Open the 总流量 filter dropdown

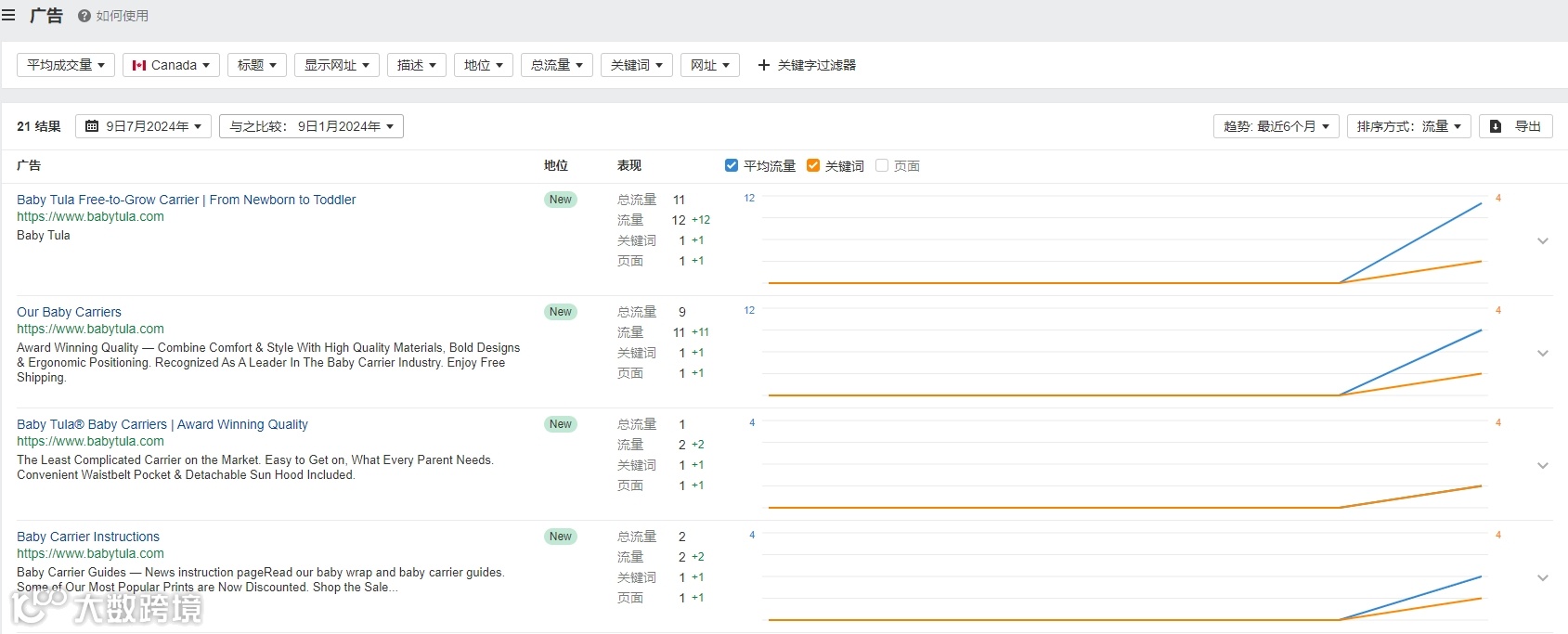pos(557,65)
